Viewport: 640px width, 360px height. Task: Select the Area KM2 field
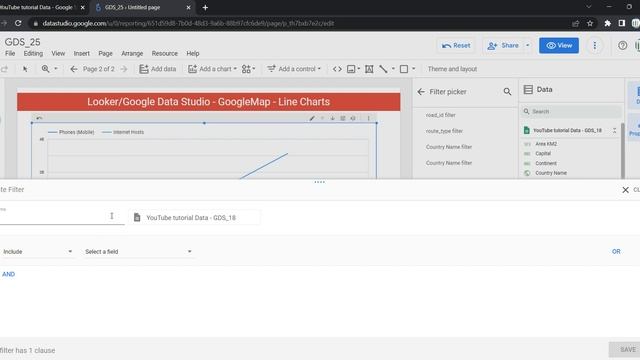pos(546,144)
